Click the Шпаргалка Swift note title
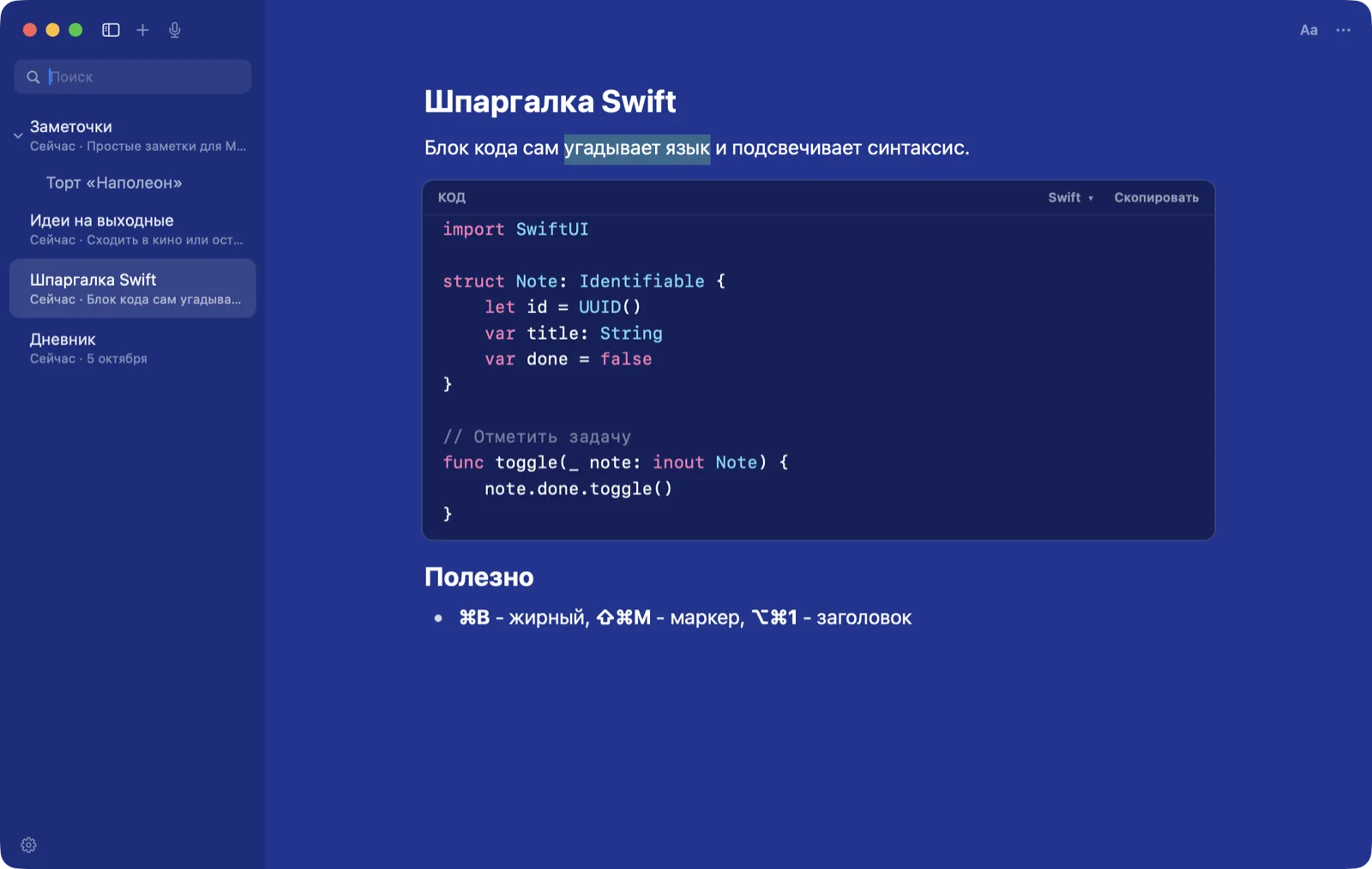The width and height of the screenshot is (1372, 869). 550,101
